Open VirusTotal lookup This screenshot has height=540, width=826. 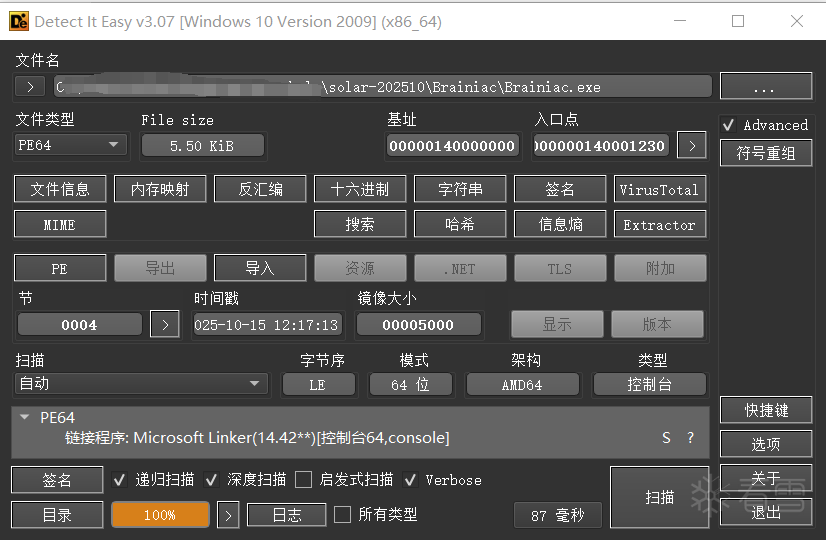[660, 189]
